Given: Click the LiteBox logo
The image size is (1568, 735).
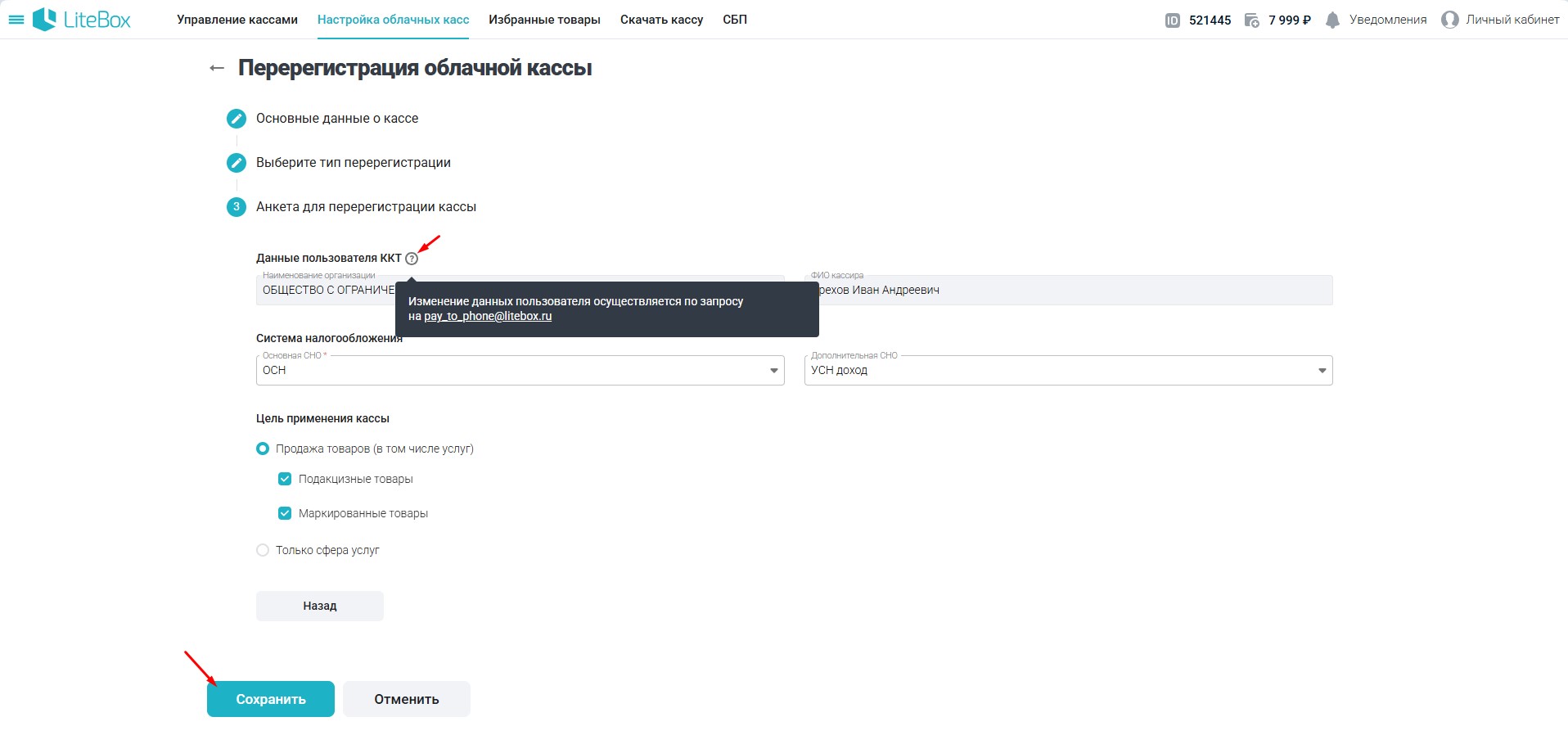Looking at the screenshot, I should coord(82,20).
